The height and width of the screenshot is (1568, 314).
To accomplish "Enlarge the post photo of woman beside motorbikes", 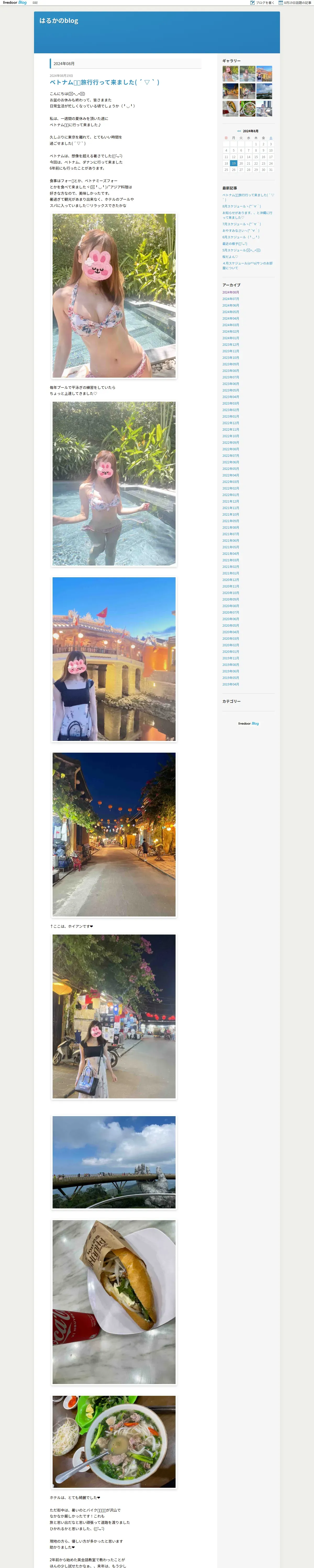I will (x=114, y=1017).
